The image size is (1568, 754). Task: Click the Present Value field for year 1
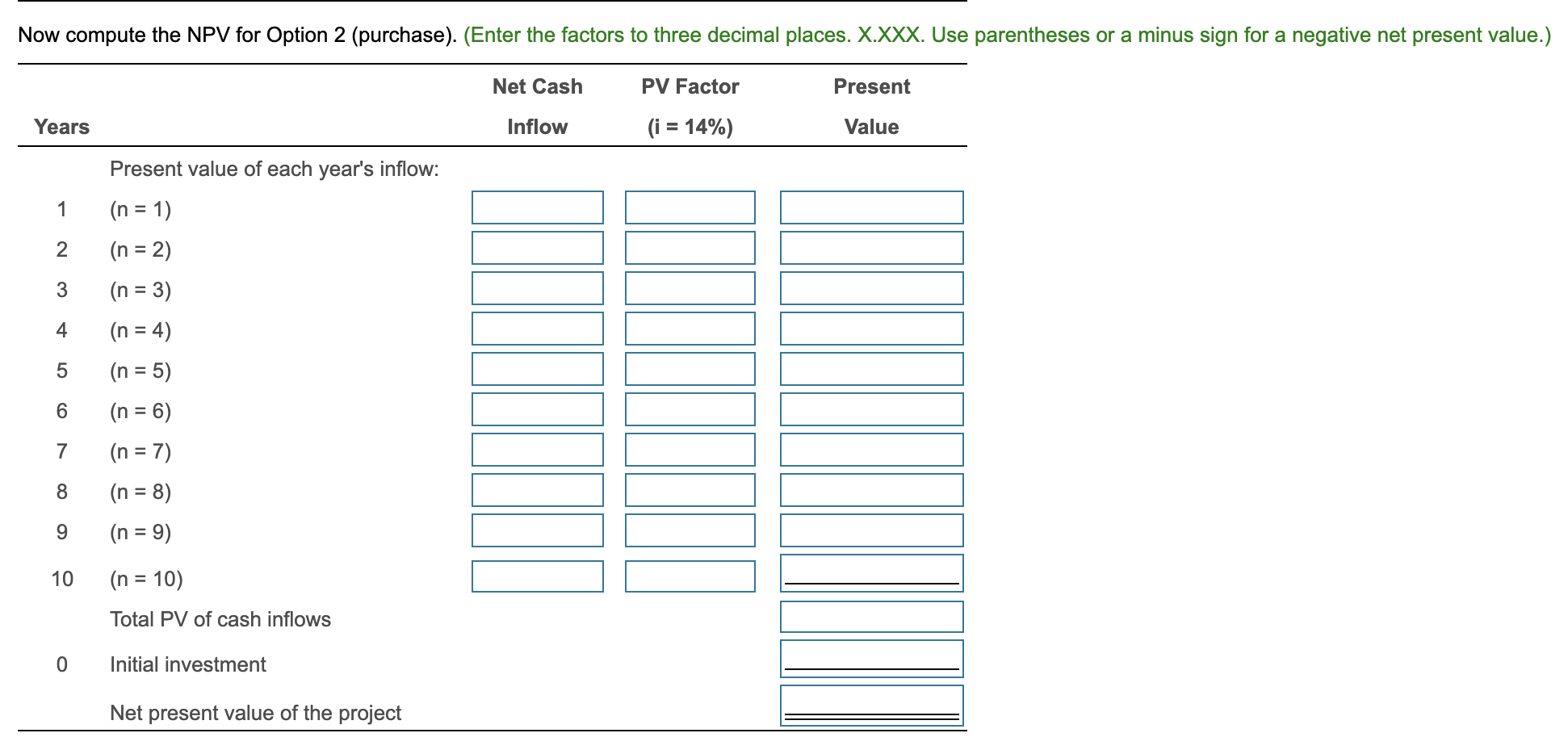[872, 207]
